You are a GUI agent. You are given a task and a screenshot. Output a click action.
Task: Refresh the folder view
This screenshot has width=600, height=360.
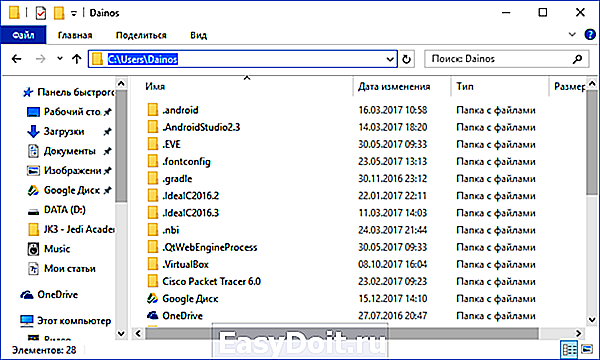tap(406, 59)
